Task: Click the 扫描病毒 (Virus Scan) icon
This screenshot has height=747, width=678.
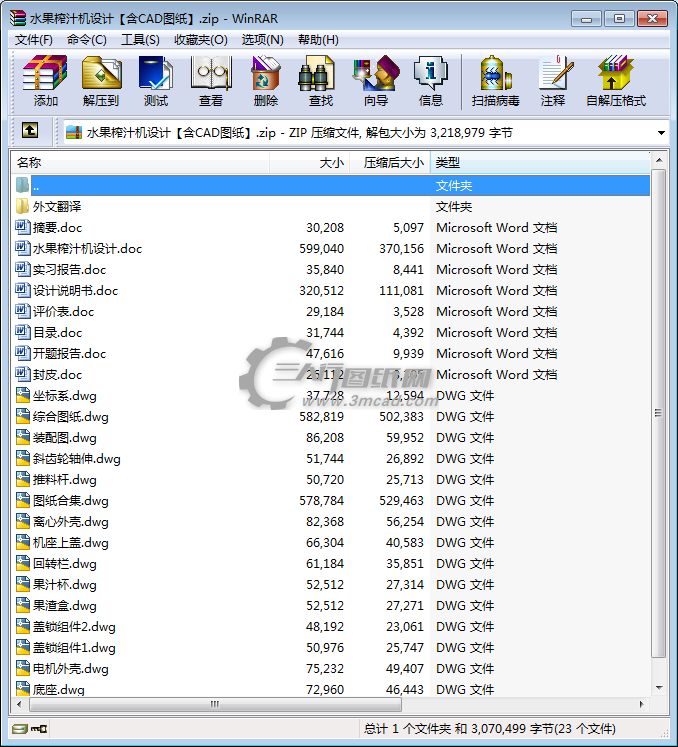Action: click(x=496, y=73)
